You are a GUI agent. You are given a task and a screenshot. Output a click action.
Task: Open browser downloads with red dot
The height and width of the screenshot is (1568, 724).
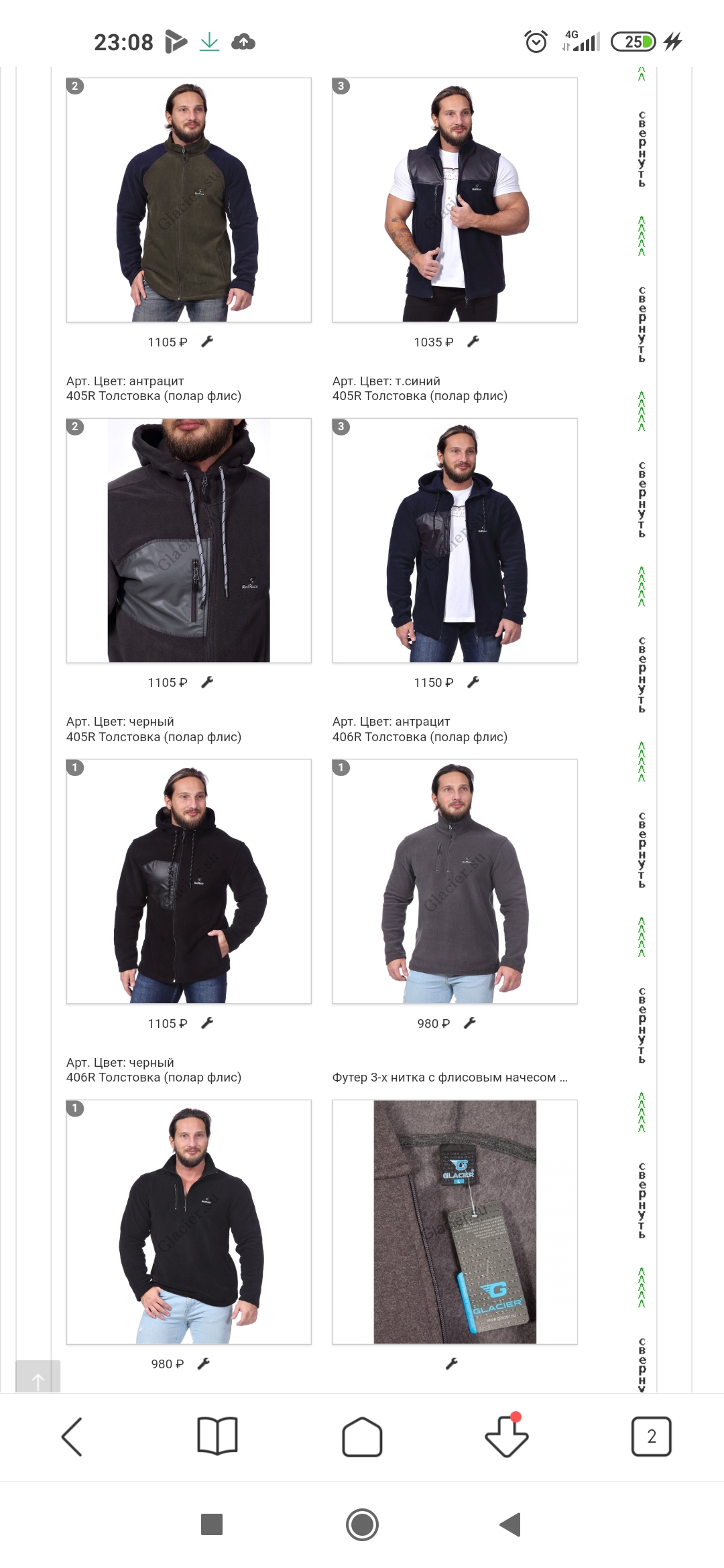pyautogui.click(x=507, y=1435)
